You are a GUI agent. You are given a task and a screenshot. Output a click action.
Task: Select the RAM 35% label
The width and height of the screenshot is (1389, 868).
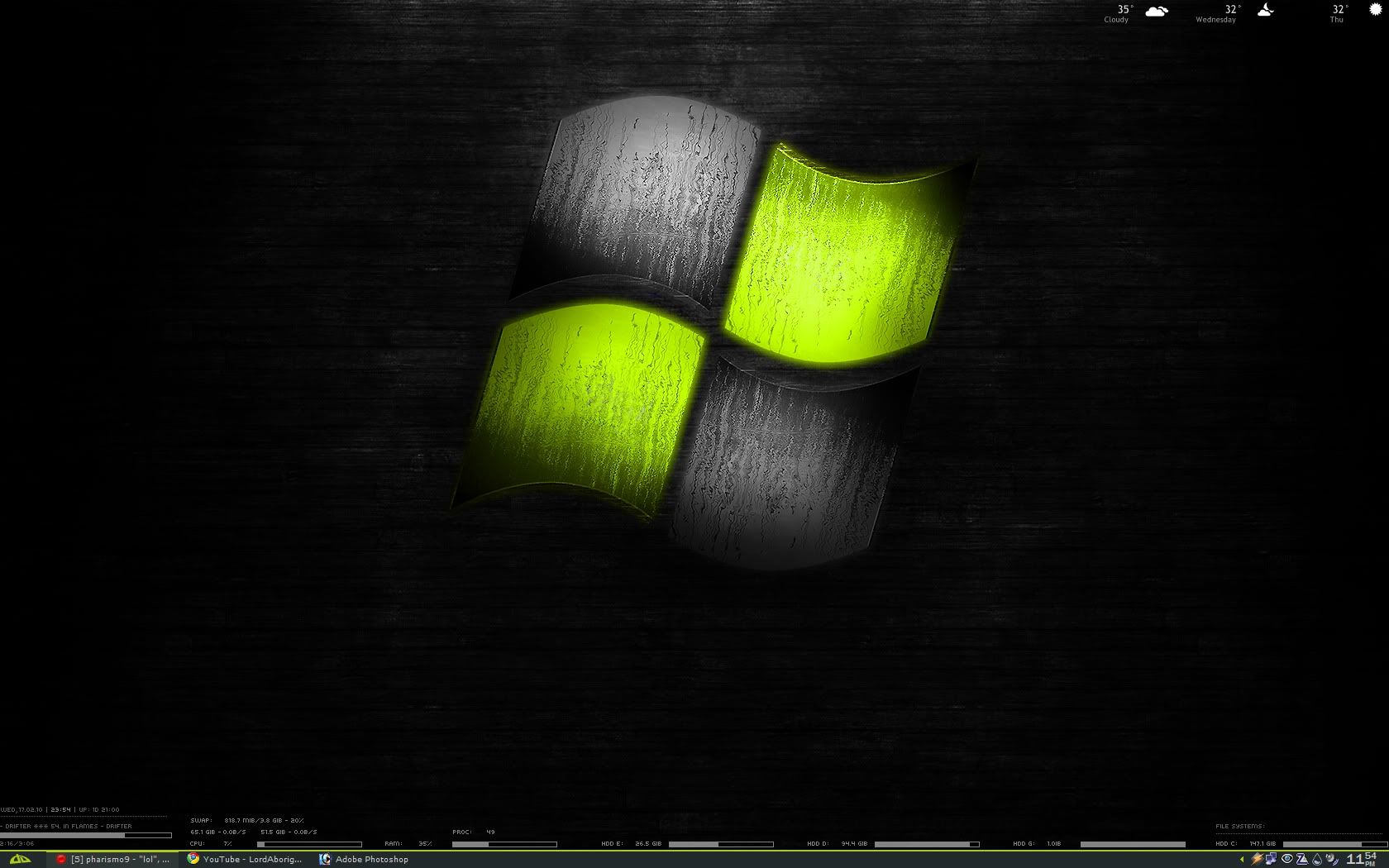[x=408, y=843]
